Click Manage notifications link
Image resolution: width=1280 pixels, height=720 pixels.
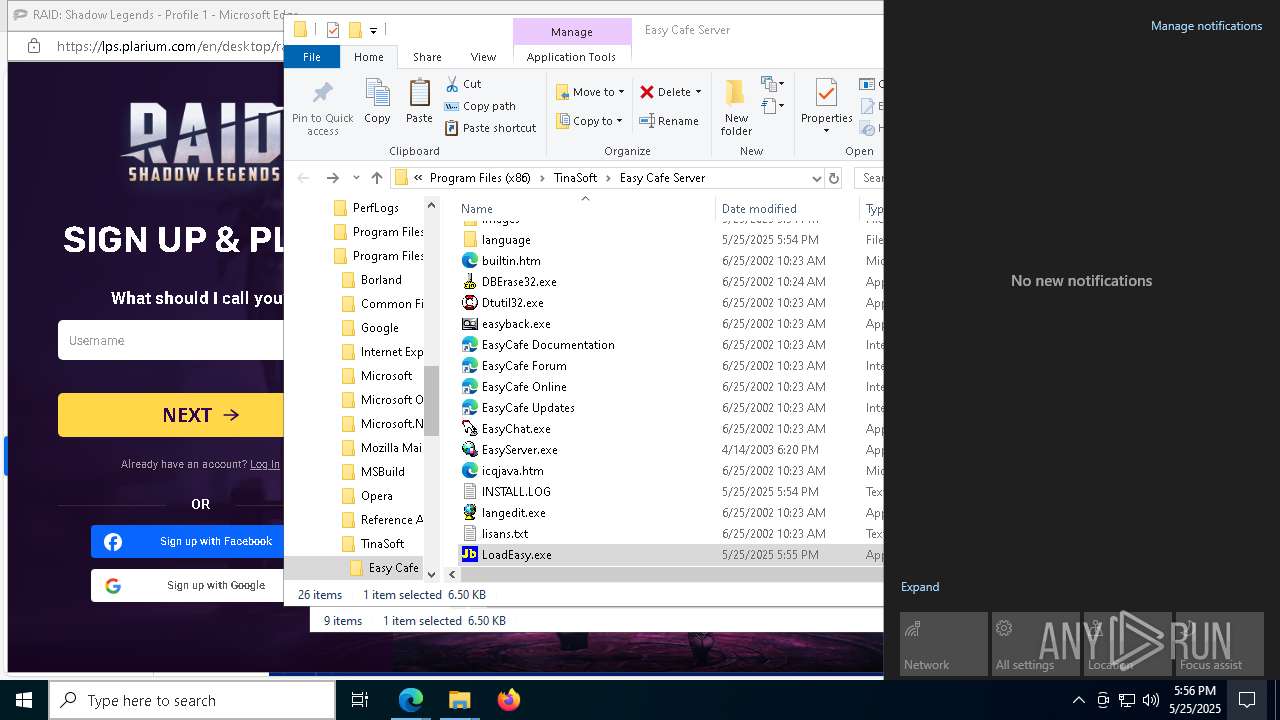tap(1206, 26)
